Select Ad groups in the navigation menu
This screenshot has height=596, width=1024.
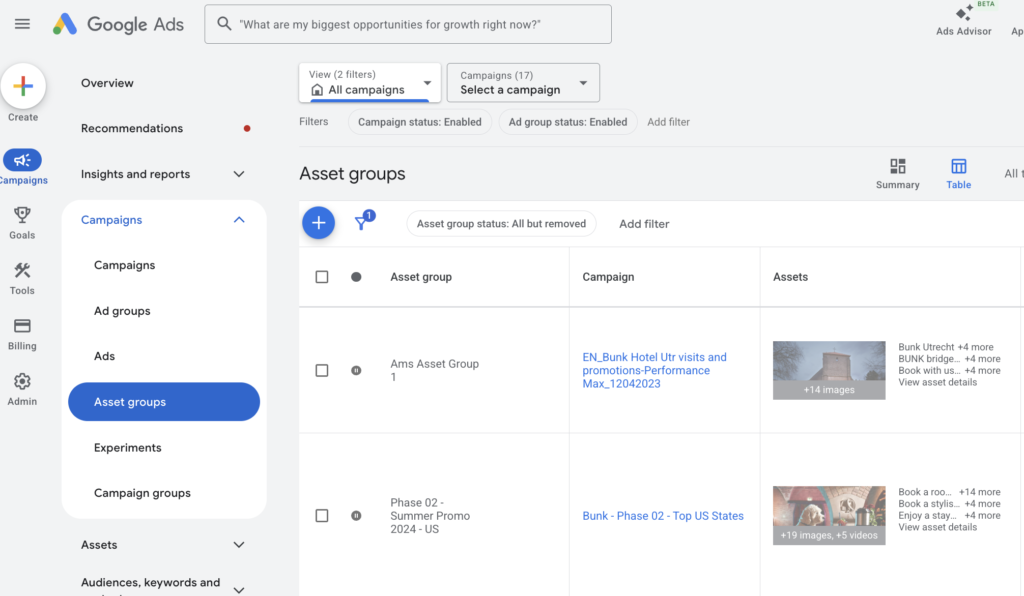121,310
